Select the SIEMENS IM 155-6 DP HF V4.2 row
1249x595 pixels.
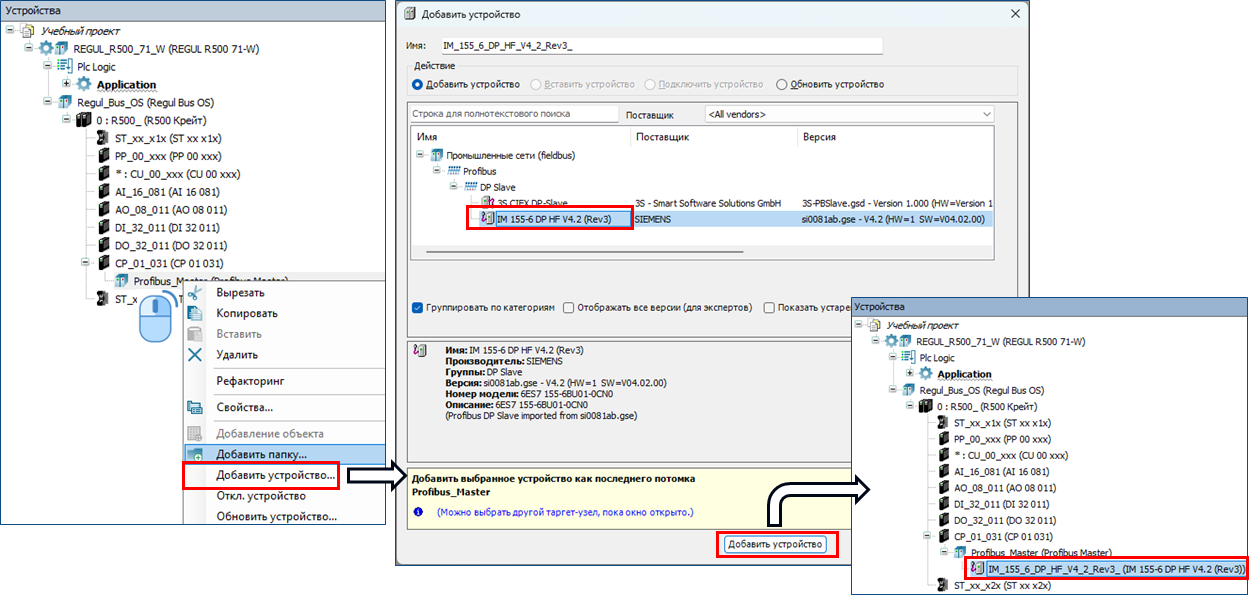coord(565,219)
